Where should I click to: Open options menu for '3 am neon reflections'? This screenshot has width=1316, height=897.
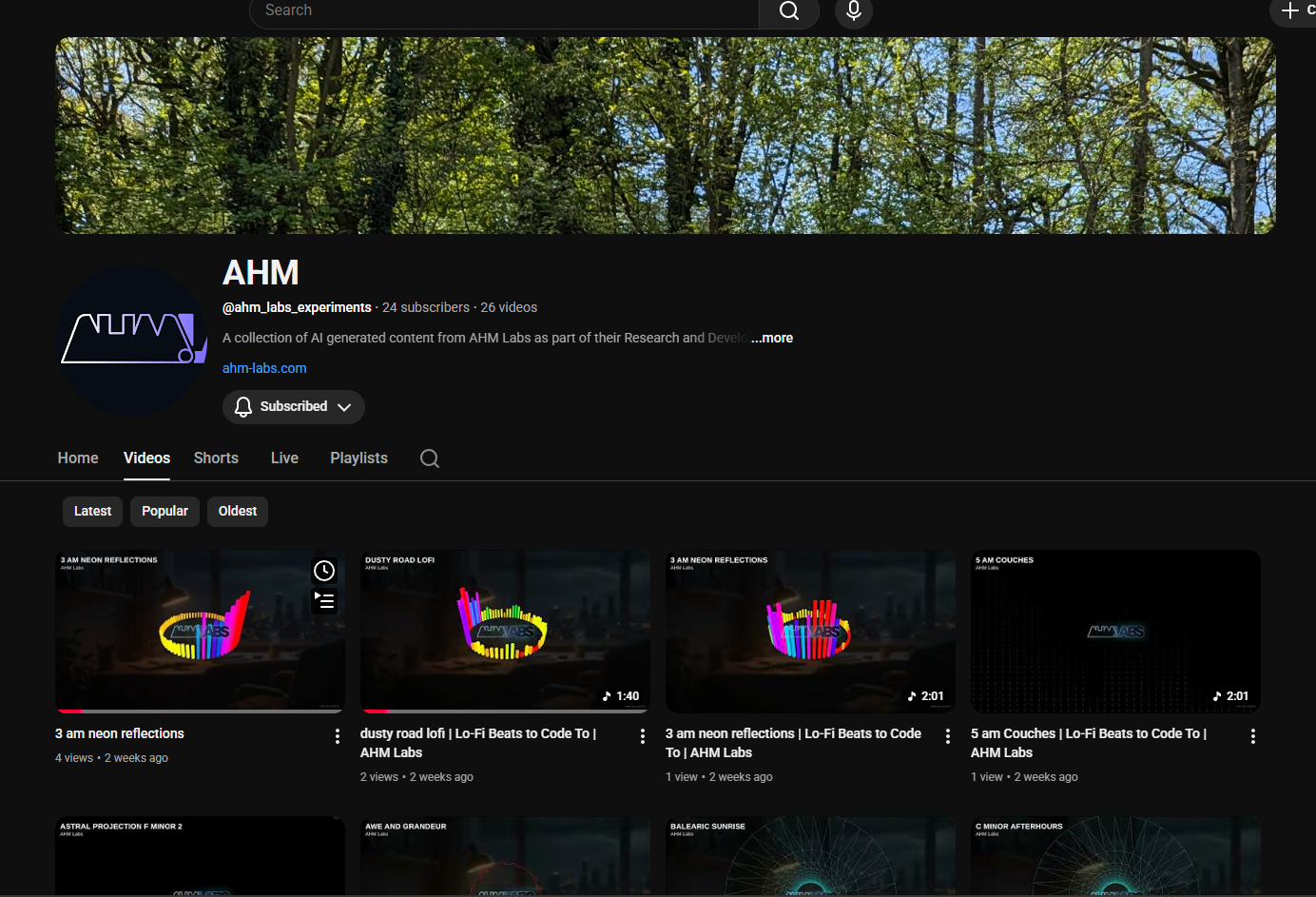337,735
